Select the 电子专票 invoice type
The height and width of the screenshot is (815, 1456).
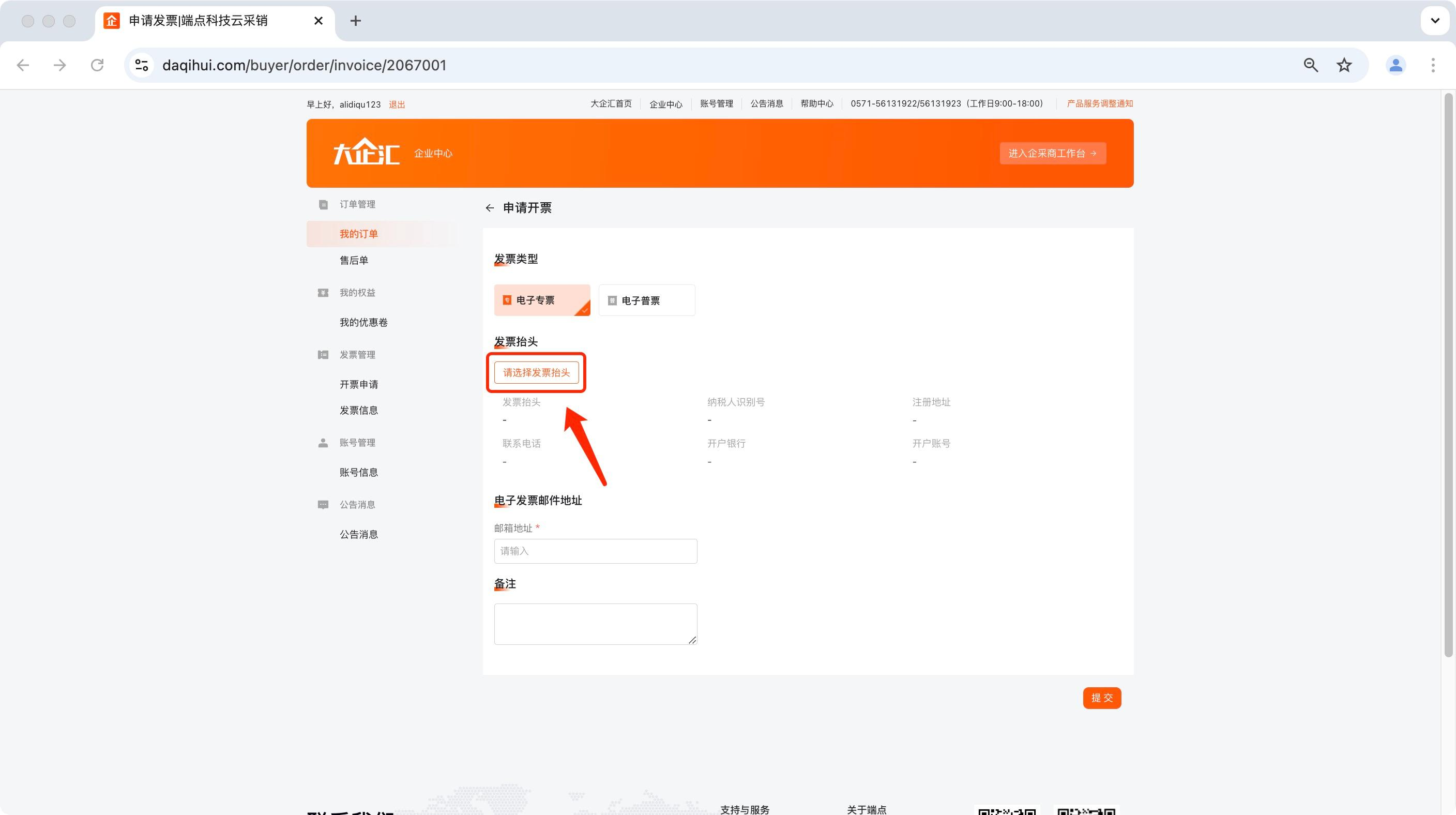(x=542, y=300)
